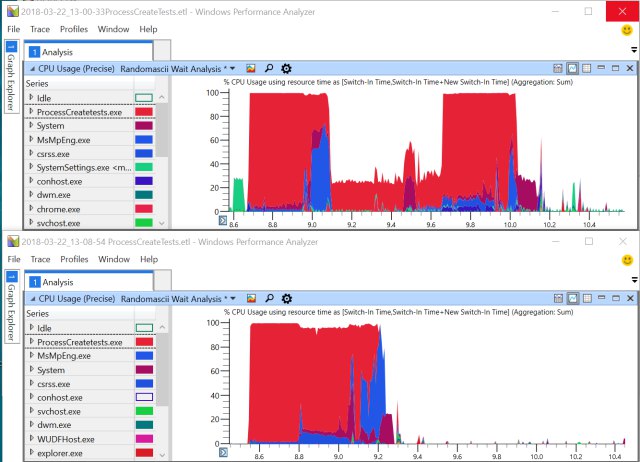Click Randomascii Wait Analysis preset in bottom window
Viewport: 640px width, 462px height.
[171, 299]
